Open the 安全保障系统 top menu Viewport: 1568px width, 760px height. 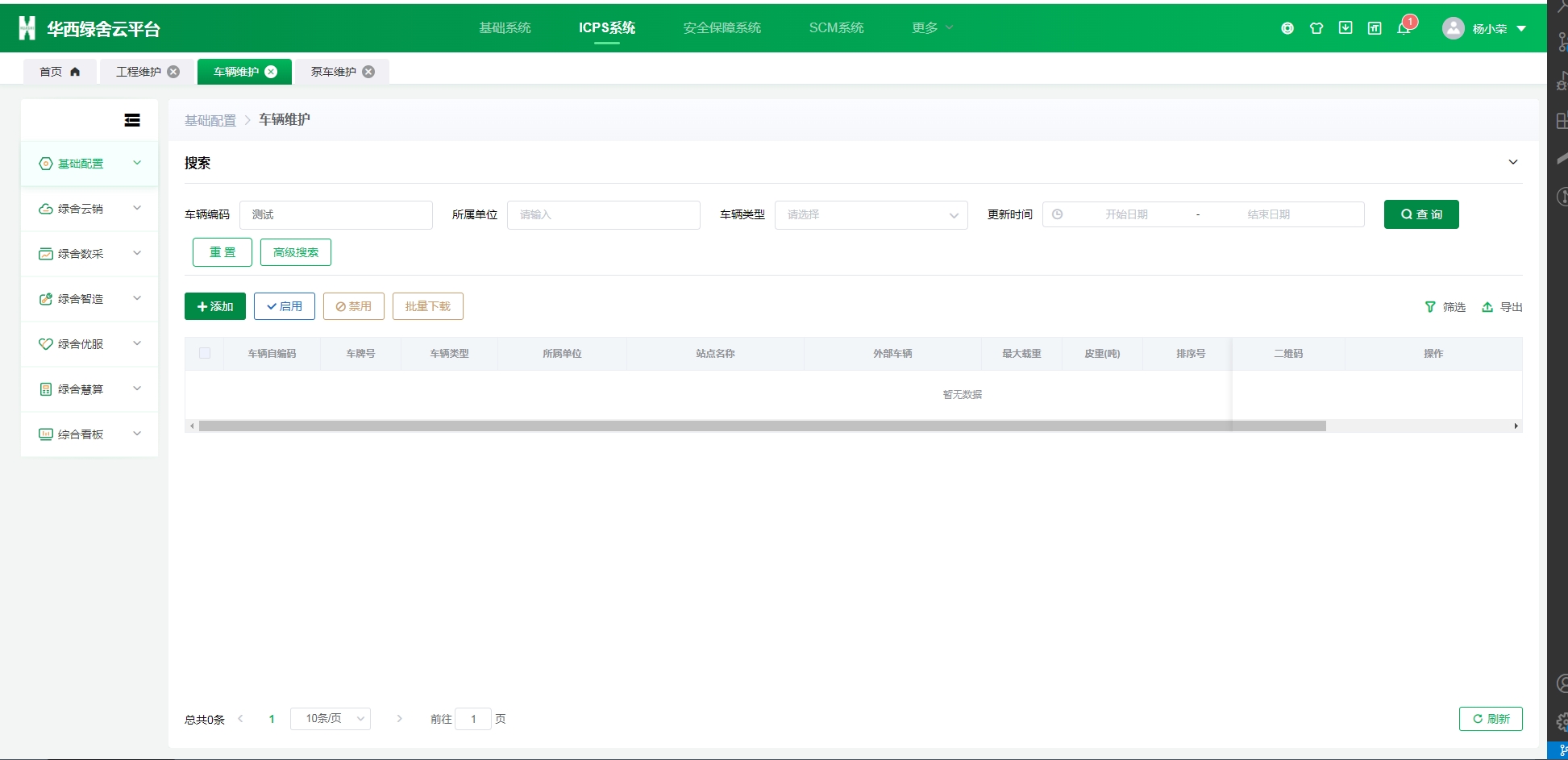[x=722, y=27]
